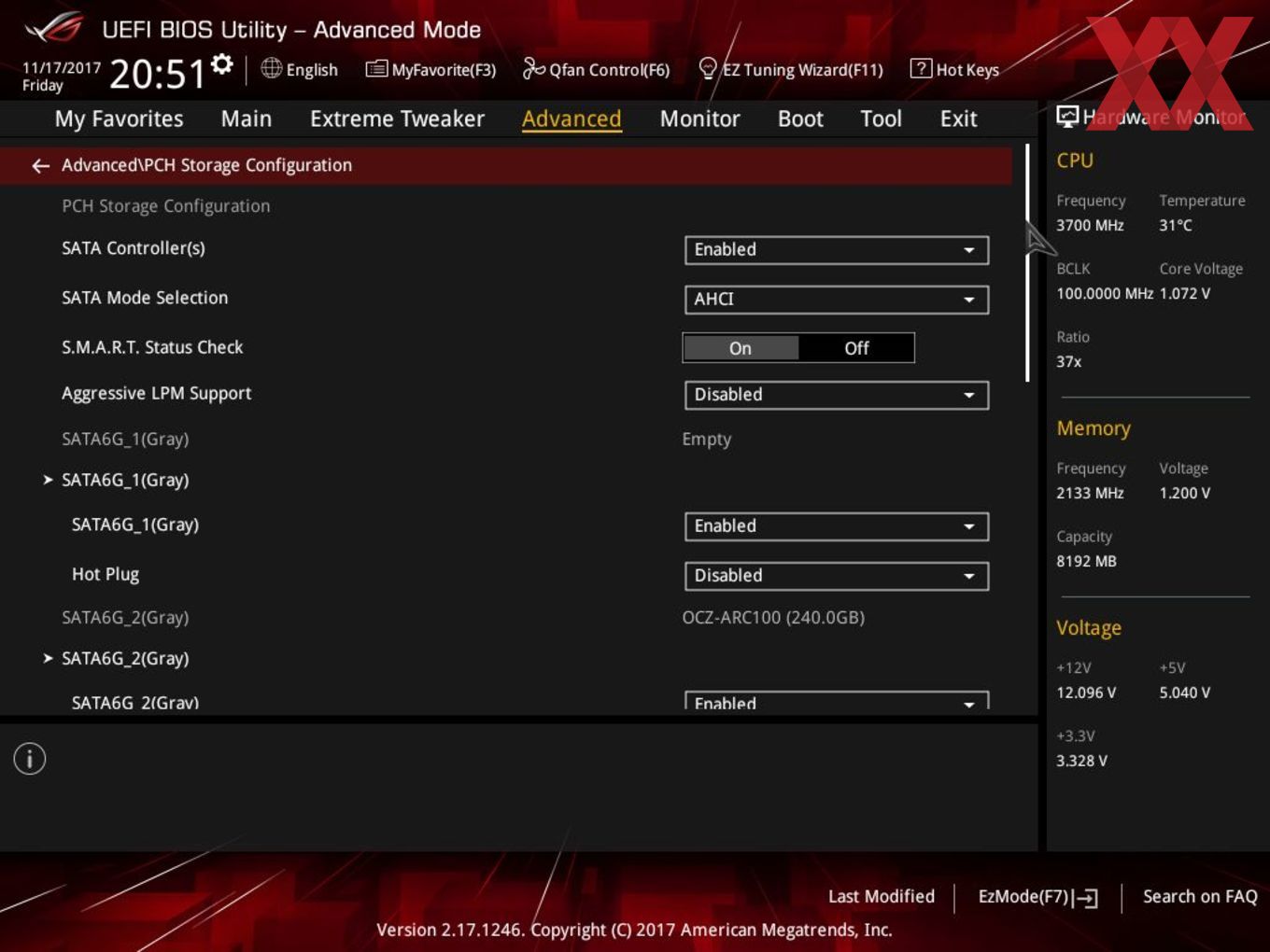Open Search on FAQ
Viewport: 1270px width, 952px height.
[x=1200, y=896]
